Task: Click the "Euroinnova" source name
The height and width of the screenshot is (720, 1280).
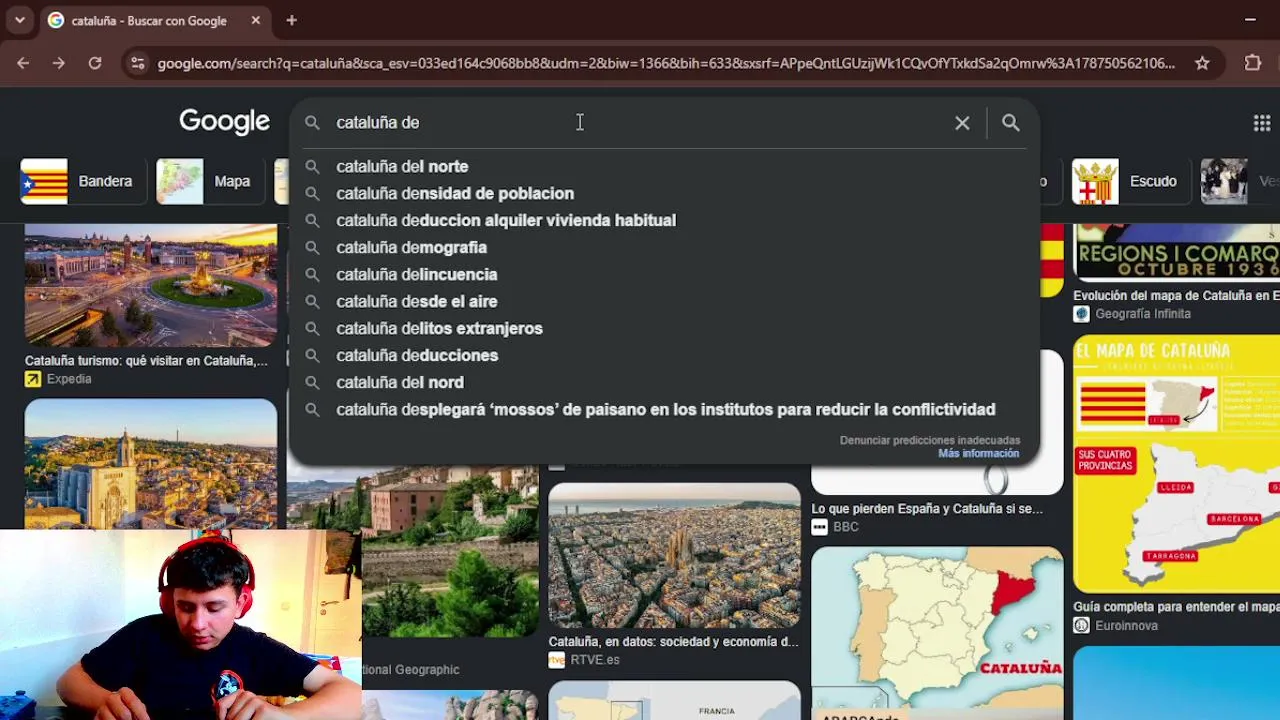Action: (1126, 625)
